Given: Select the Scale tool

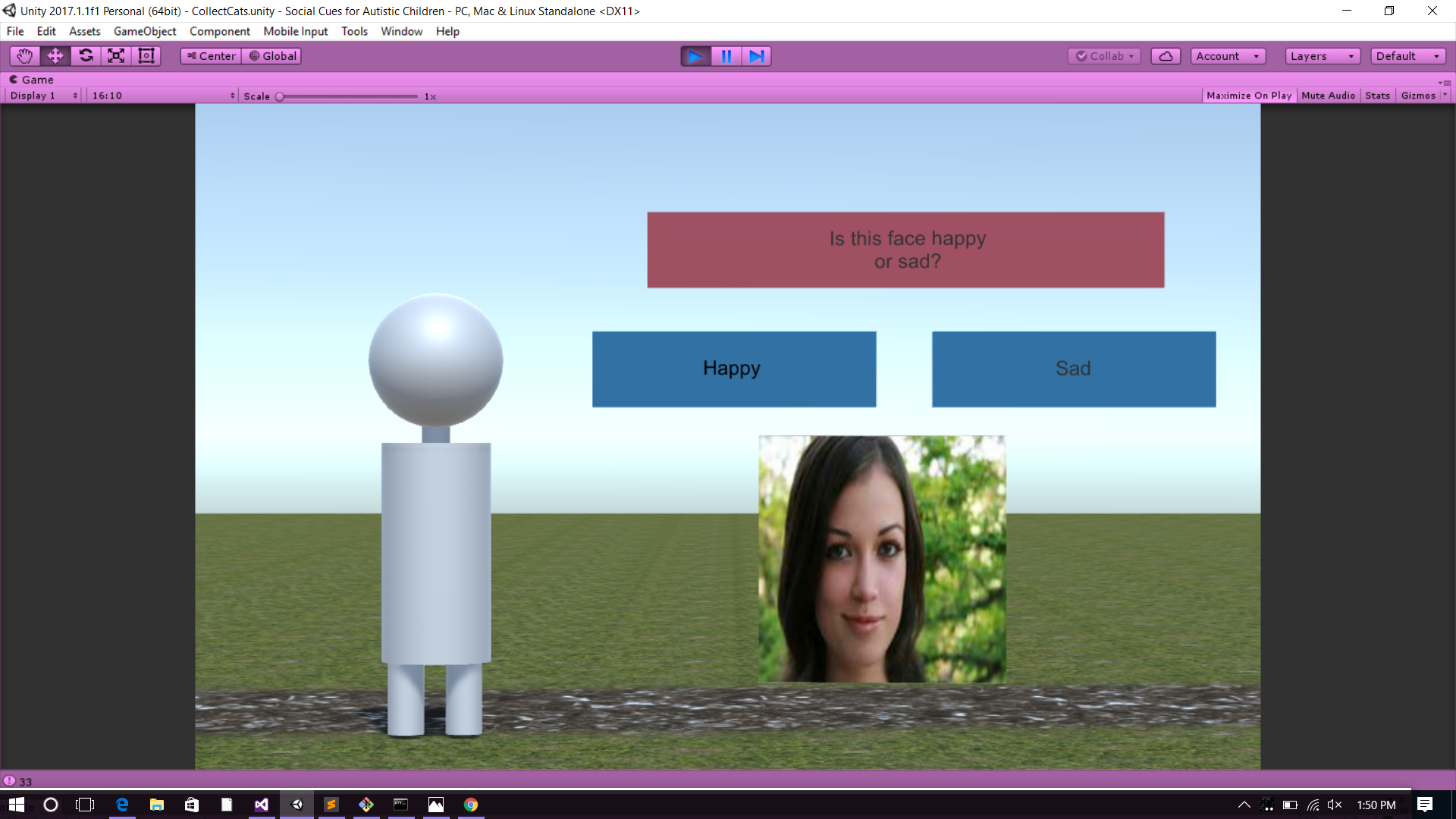Looking at the screenshot, I should (116, 56).
